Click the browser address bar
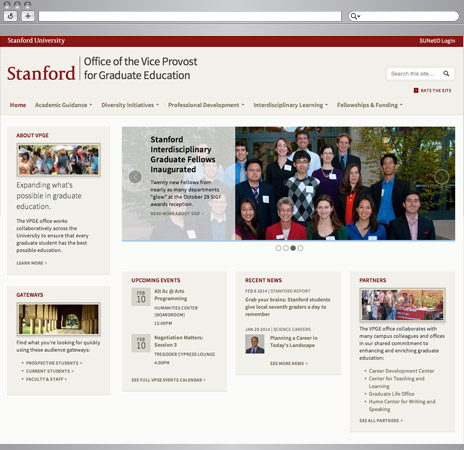This screenshot has height=450, width=464. (x=190, y=16)
